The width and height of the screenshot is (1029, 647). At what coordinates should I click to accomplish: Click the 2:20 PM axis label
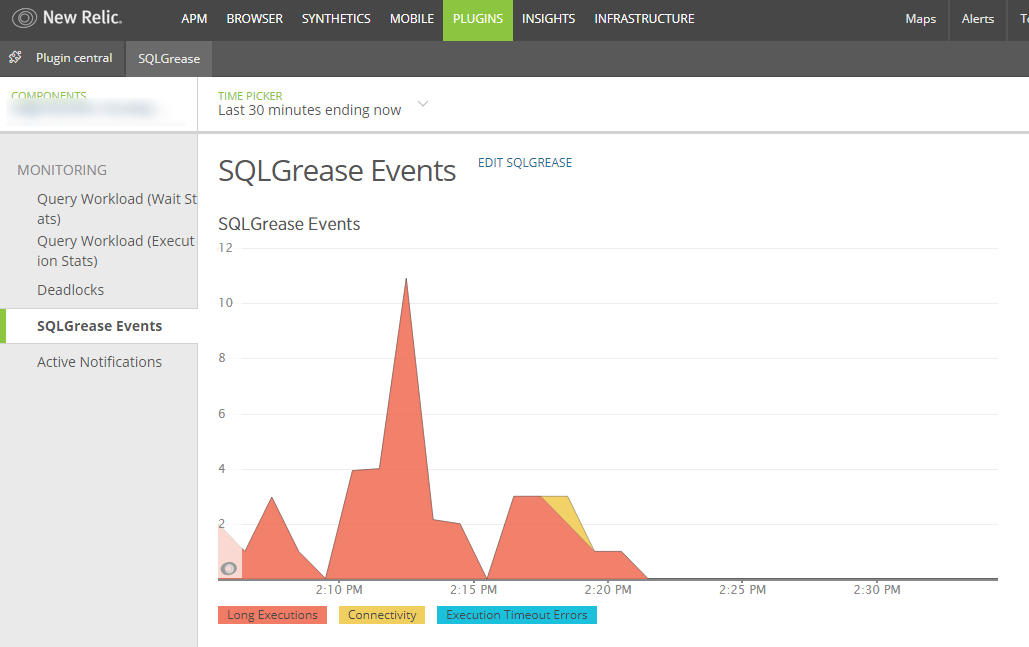[608, 589]
